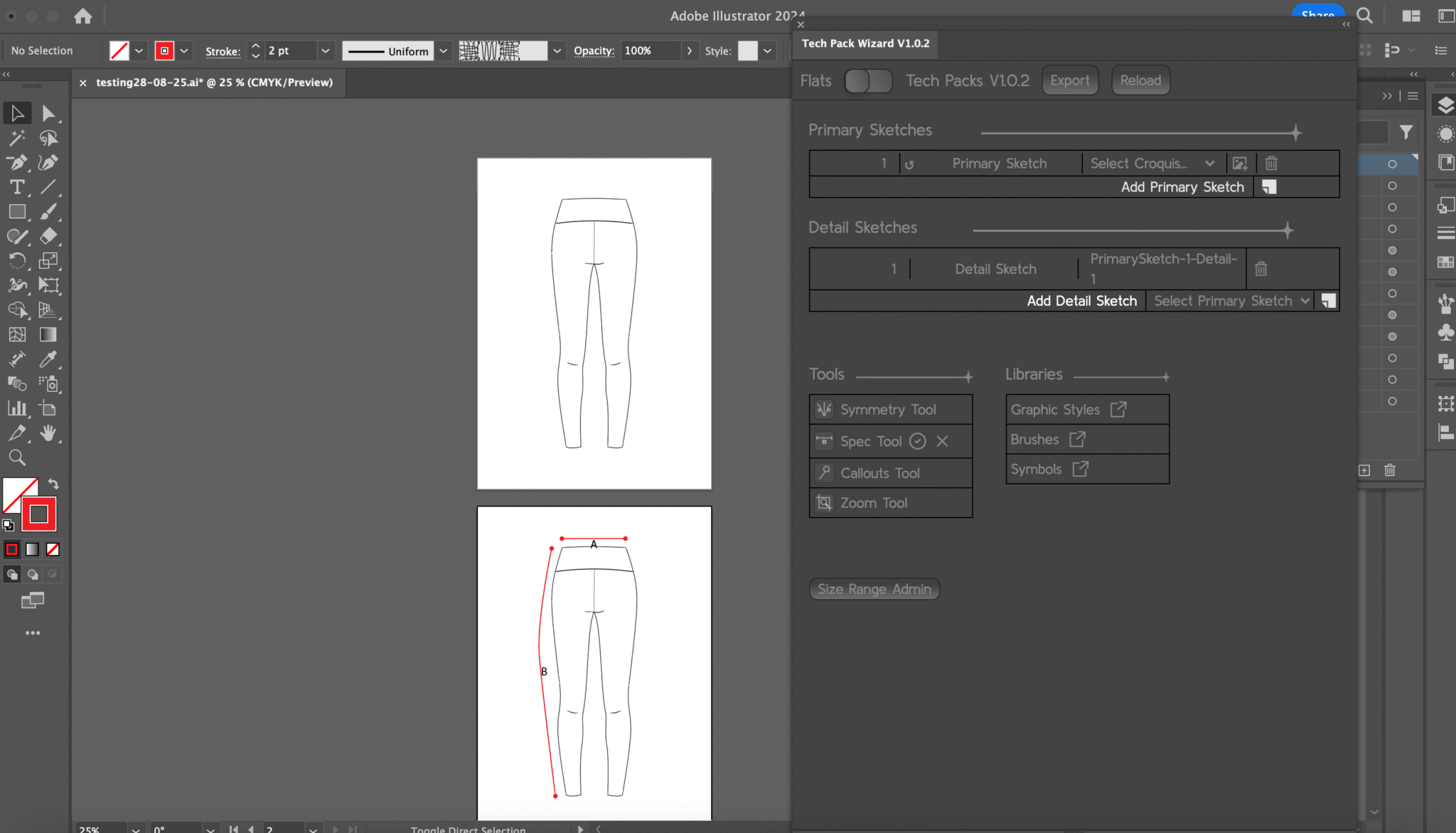Open Select Croquis dropdown
Image resolution: width=1456 pixels, height=833 pixels.
point(1152,164)
